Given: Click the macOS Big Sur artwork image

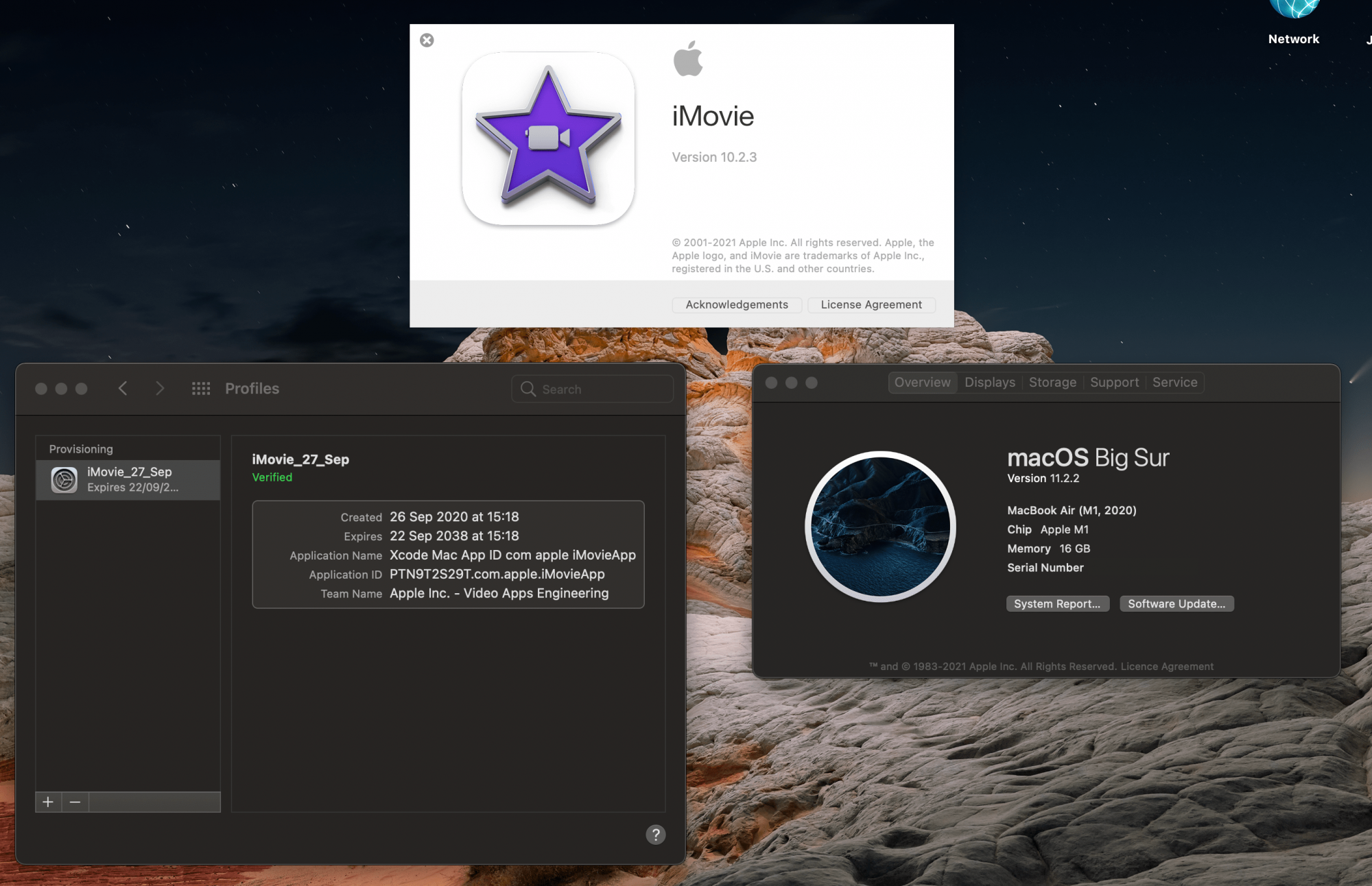Looking at the screenshot, I should 881,527.
